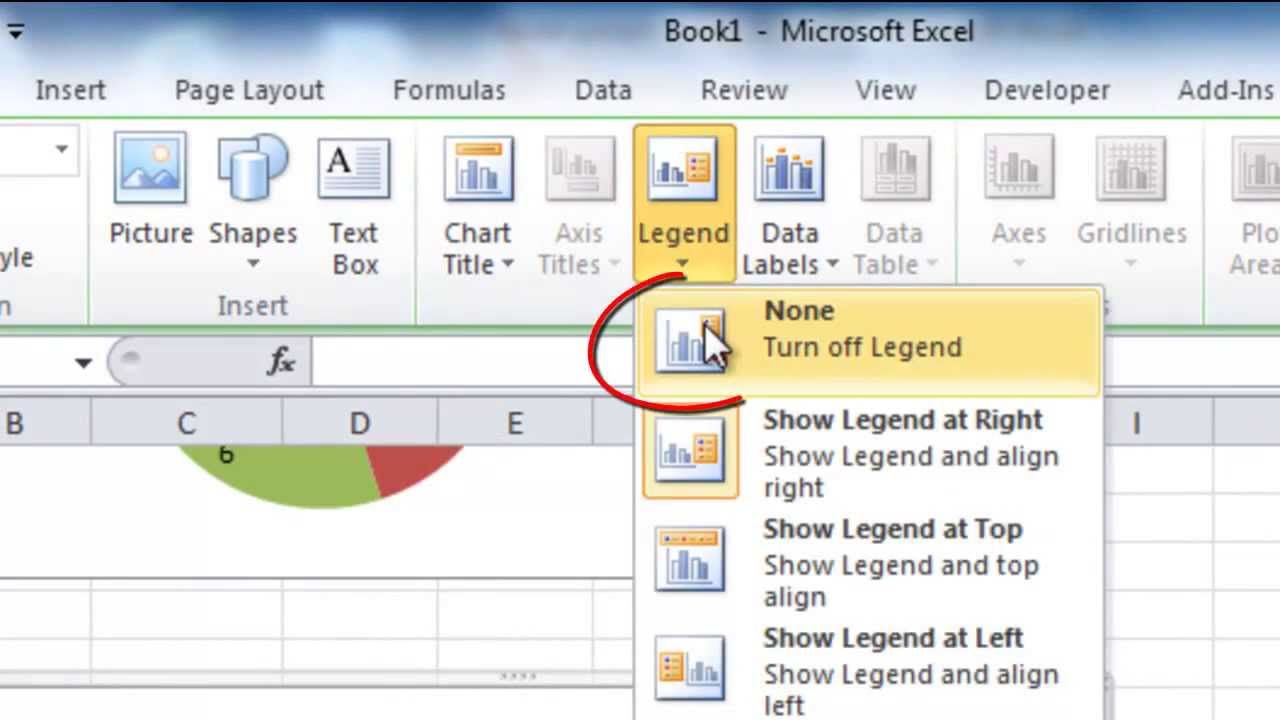Select None to turn off legend
This screenshot has width=1280, height=720.
coord(870,341)
